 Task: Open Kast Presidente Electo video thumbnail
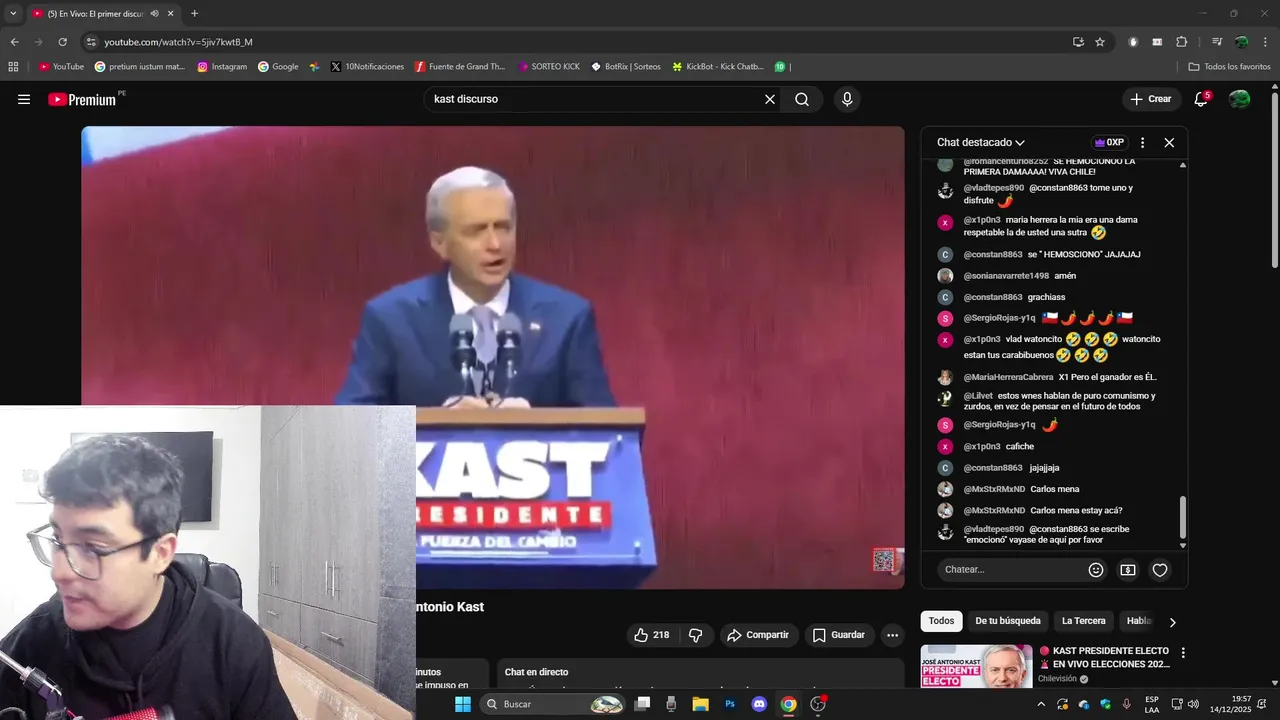pyautogui.click(x=976, y=666)
